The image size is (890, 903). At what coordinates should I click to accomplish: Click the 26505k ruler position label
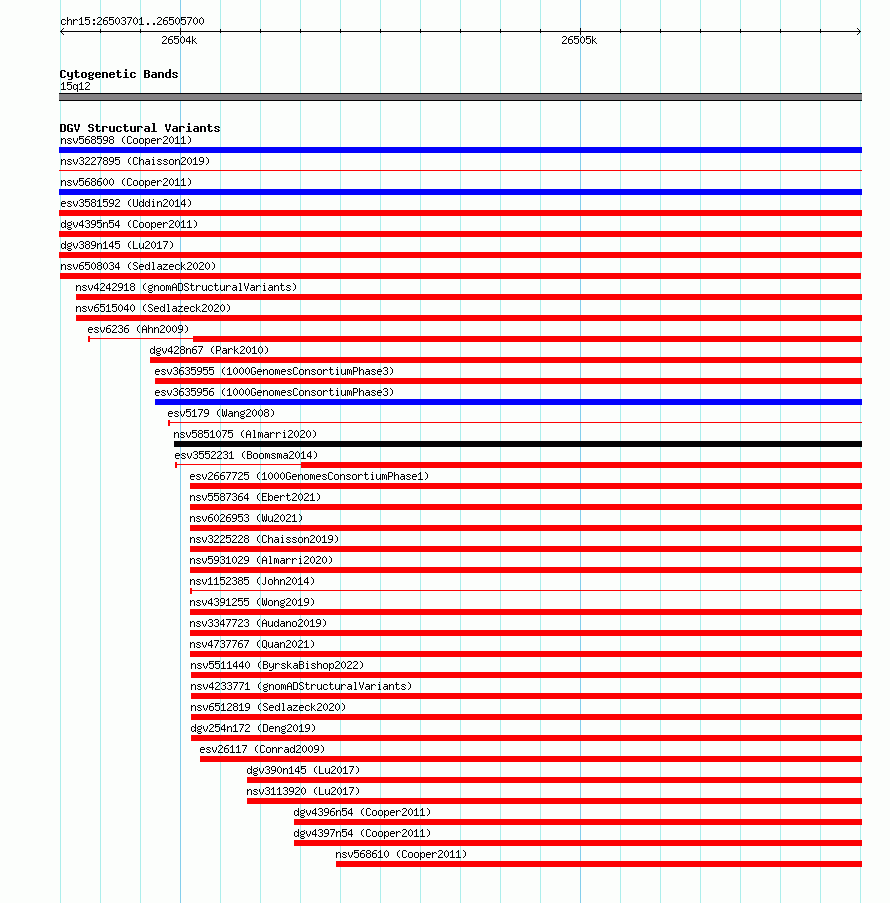(579, 41)
